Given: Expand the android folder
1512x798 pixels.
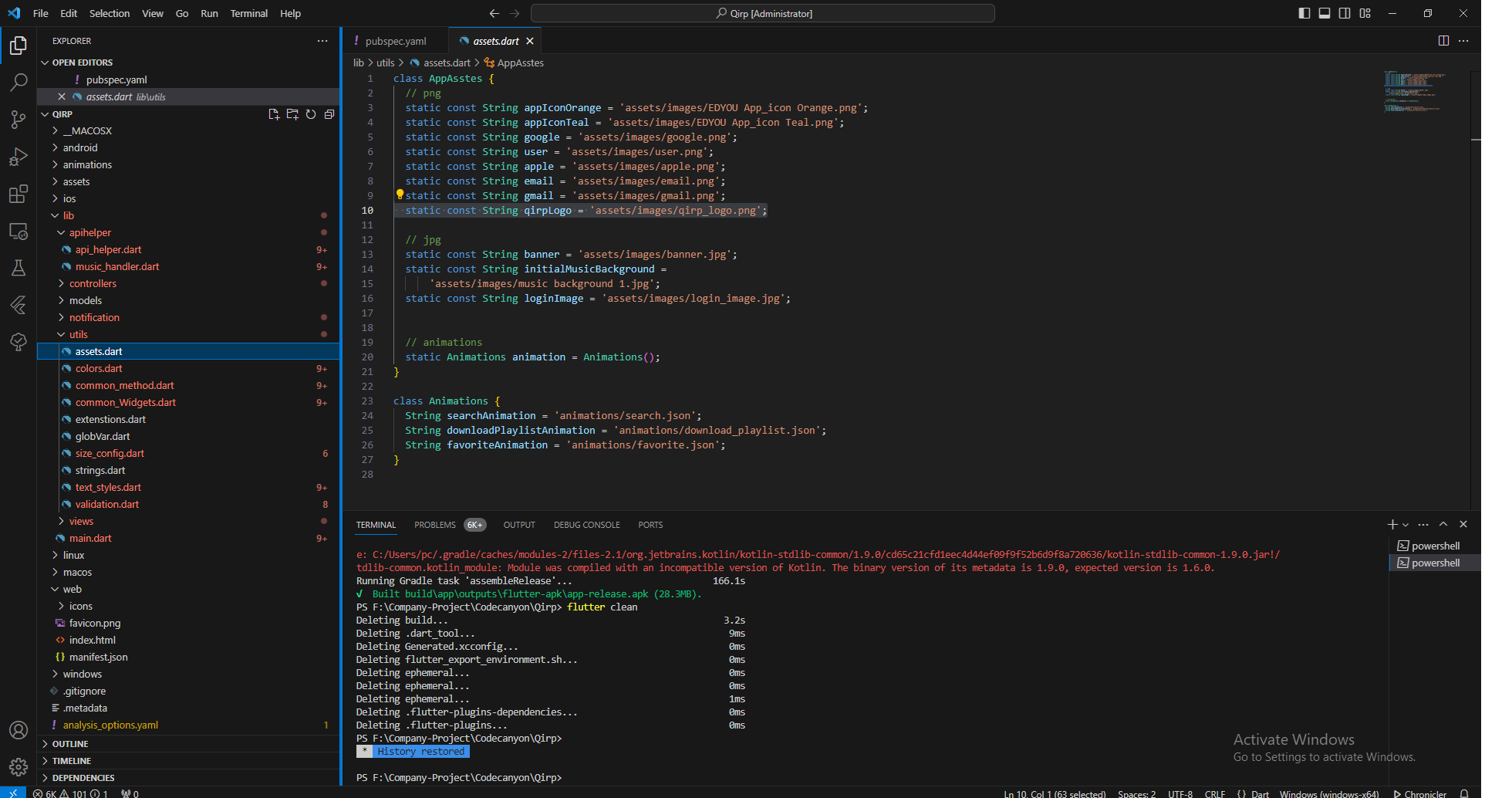Looking at the screenshot, I should pos(80,147).
